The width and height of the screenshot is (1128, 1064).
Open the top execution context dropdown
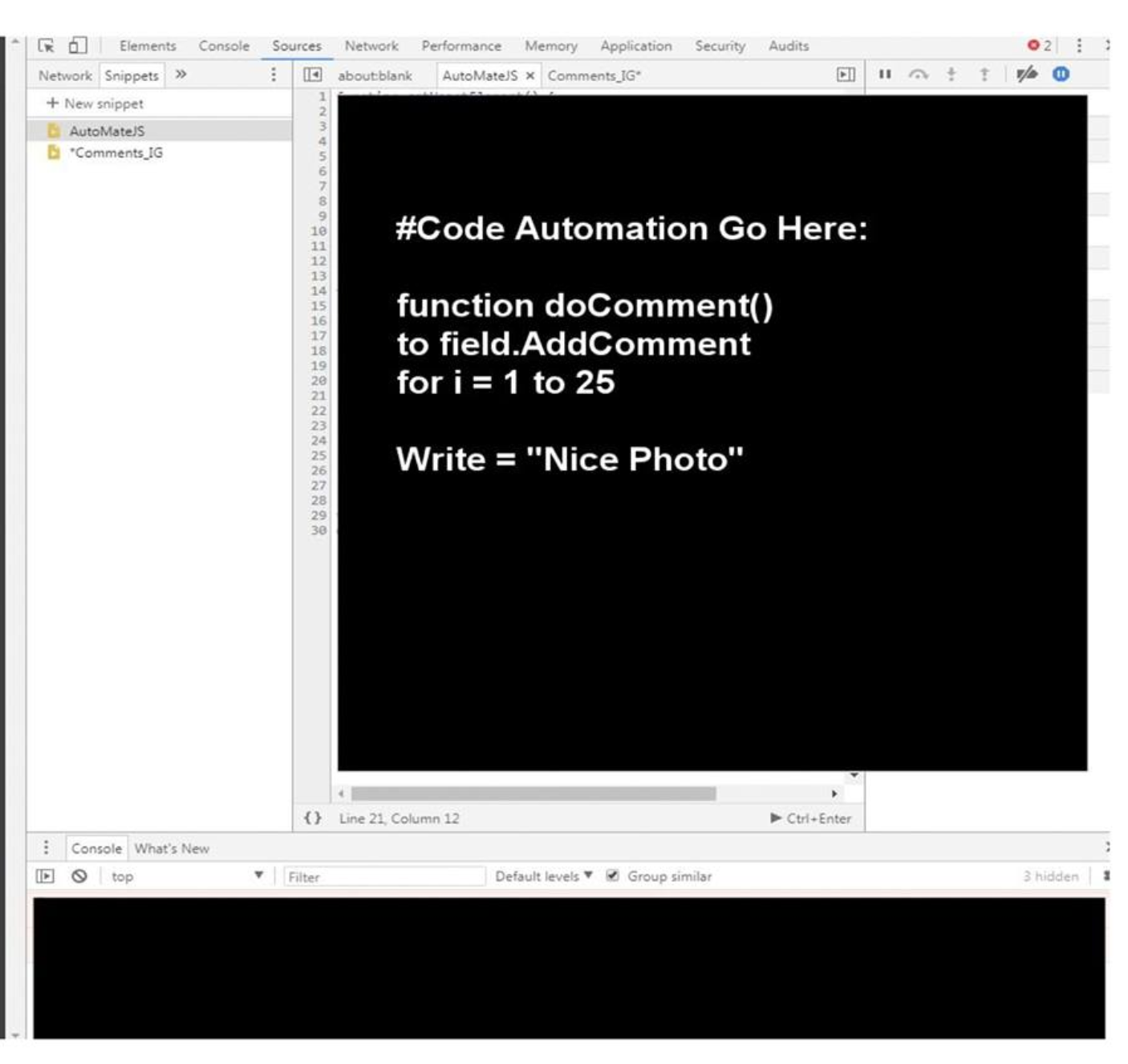(x=188, y=876)
